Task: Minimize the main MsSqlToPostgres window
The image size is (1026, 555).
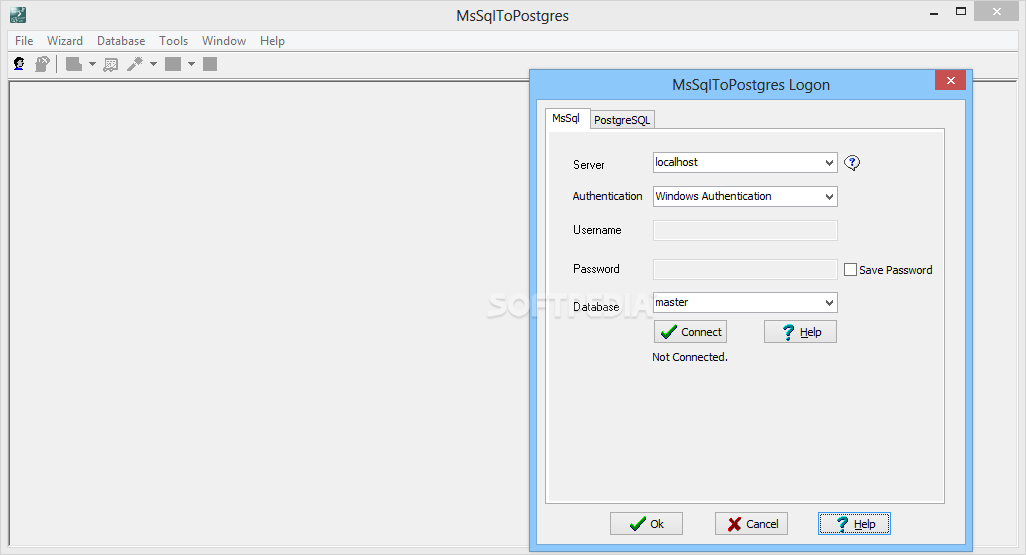Action: click(x=934, y=12)
